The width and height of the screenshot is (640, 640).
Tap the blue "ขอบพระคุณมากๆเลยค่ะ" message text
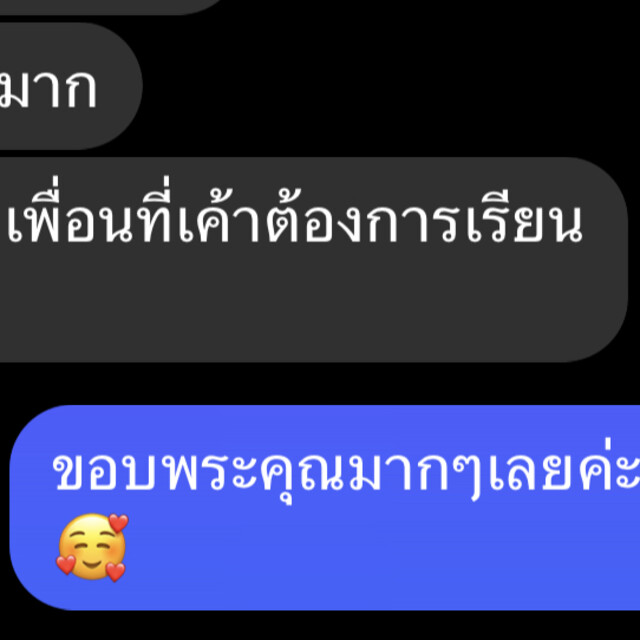pos(346,471)
